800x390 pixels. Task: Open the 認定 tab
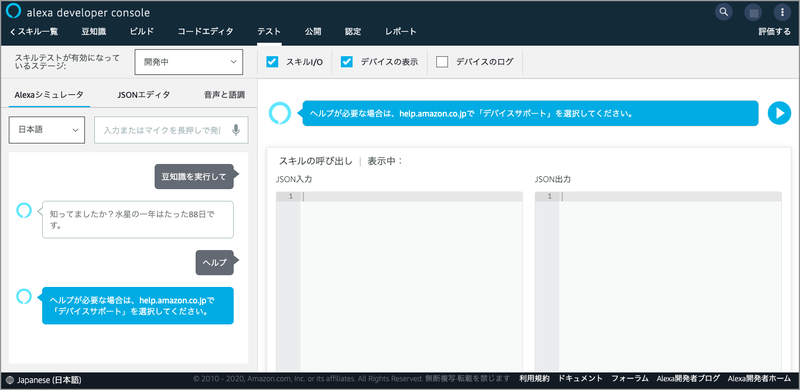click(x=353, y=32)
